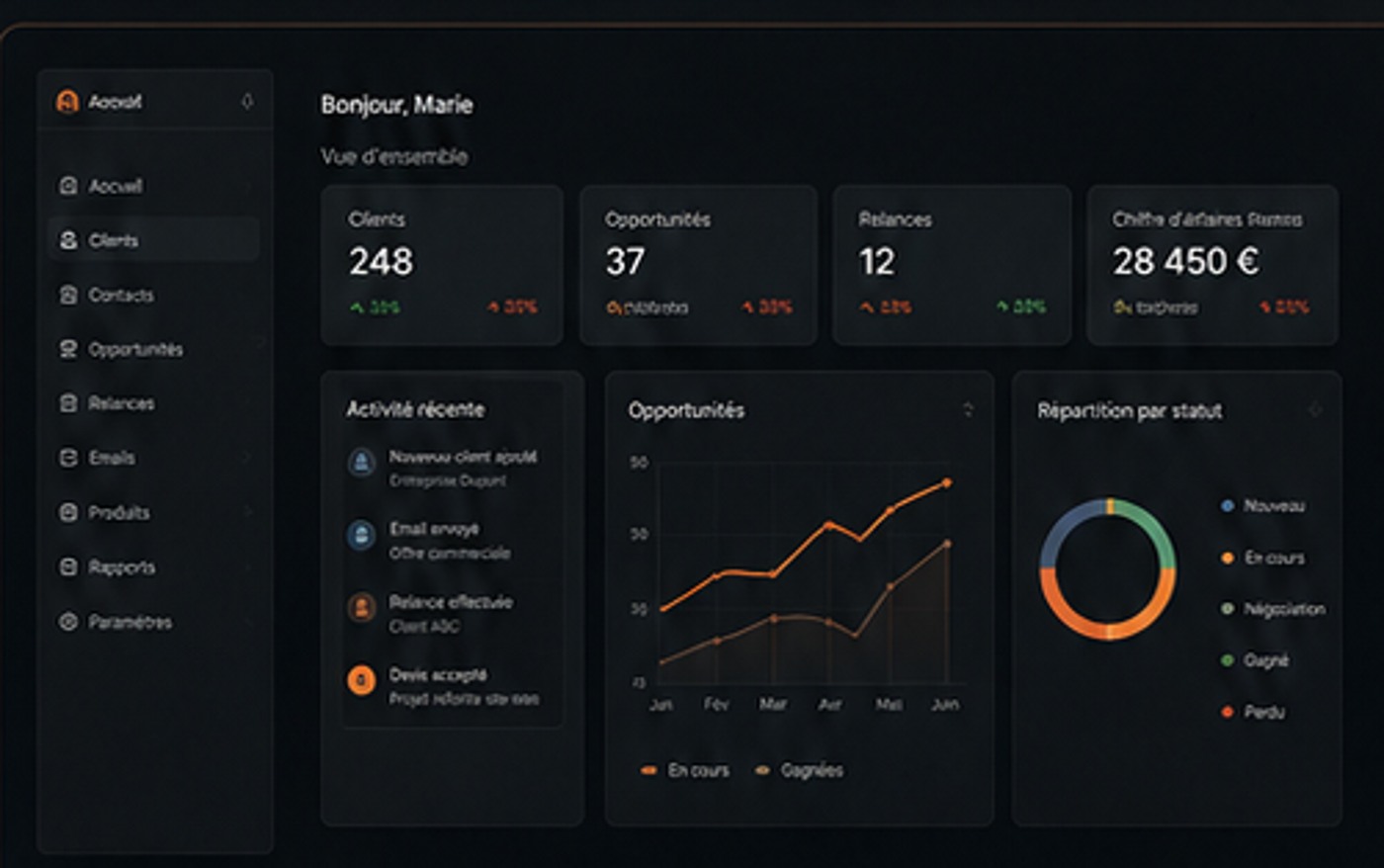Click the Accueil sidebar icon
This screenshot has width=1384, height=868.
[68, 186]
